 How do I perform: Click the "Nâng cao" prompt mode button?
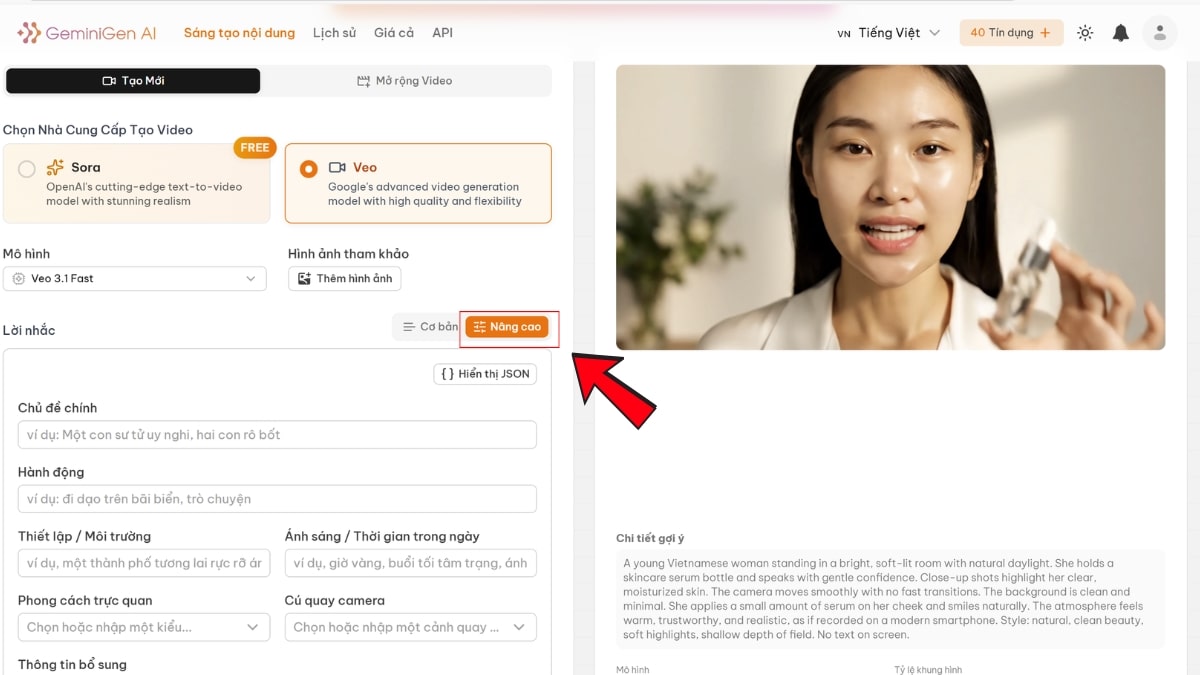point(507,326)
